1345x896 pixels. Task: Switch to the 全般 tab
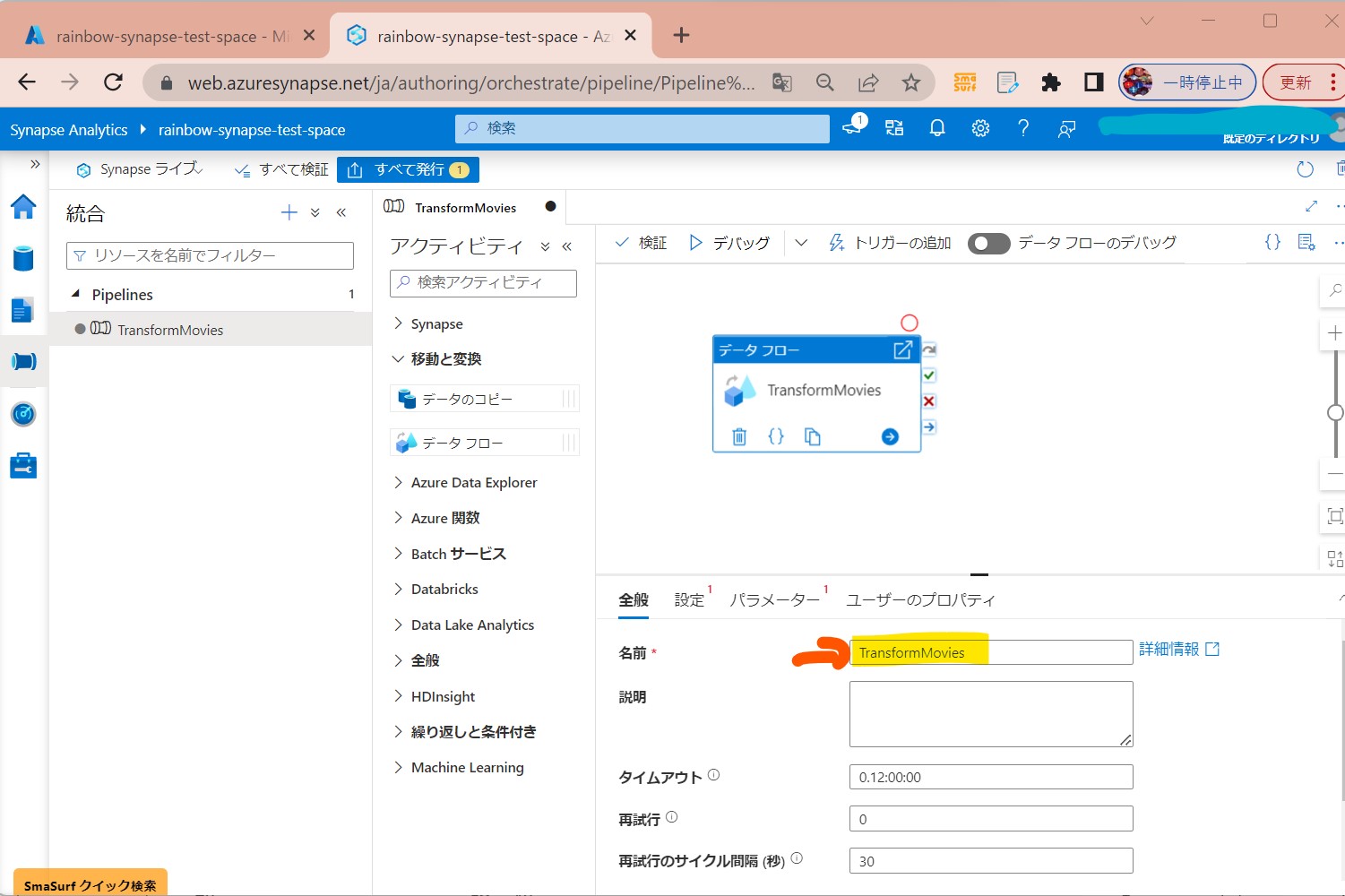[x=634, y=599]
